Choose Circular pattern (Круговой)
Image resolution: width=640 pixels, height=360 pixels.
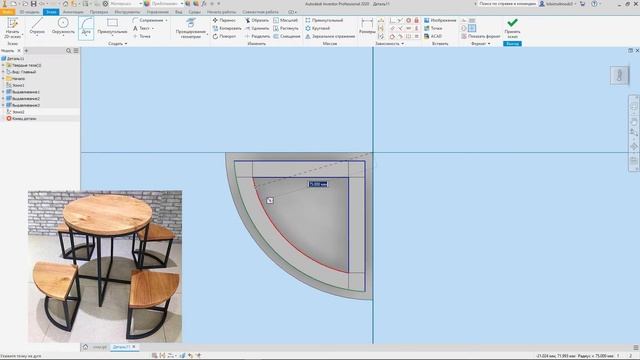pyautogui.click(x=318, y=28)
